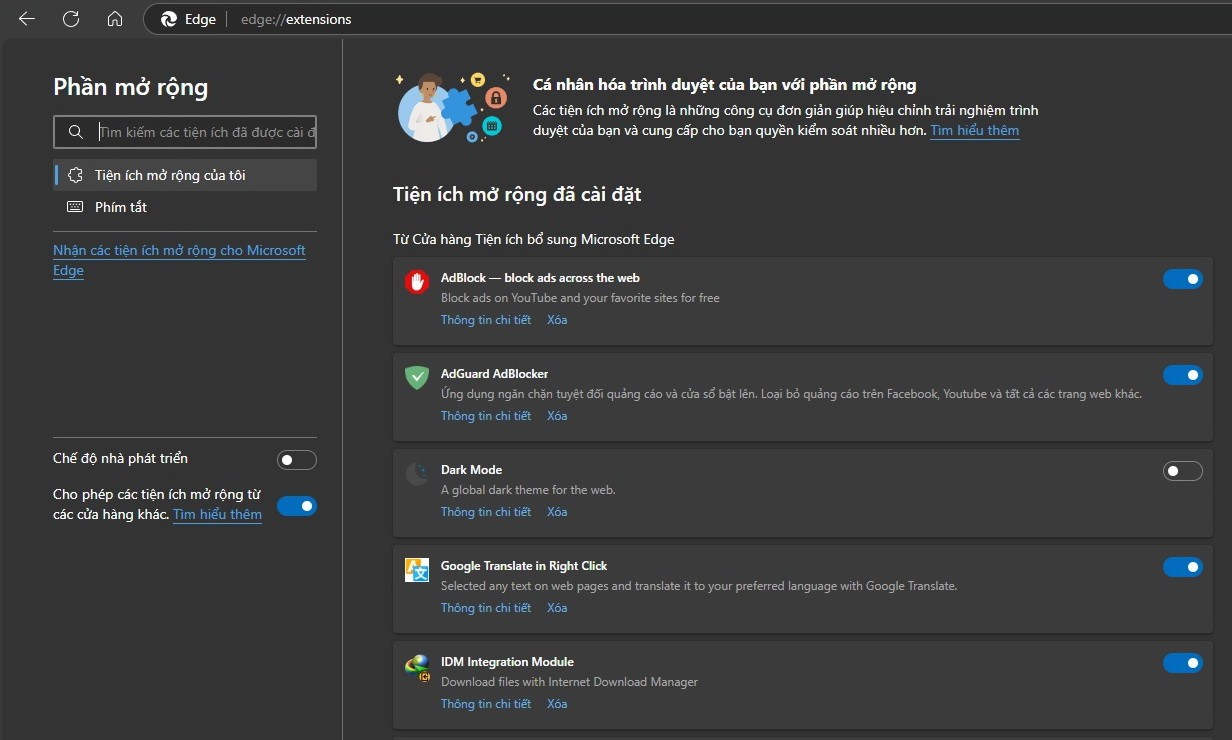This screenshot has width=1232, height=740.
Task: Open IDM Integration Module Thông tin chi tiết
Action: 486,704
